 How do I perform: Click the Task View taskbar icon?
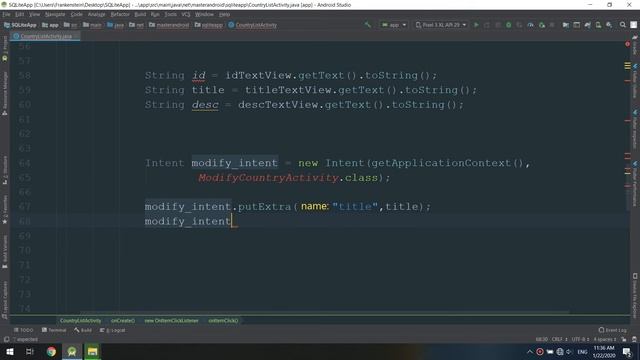pyautogui.click(x=30, y=351)
